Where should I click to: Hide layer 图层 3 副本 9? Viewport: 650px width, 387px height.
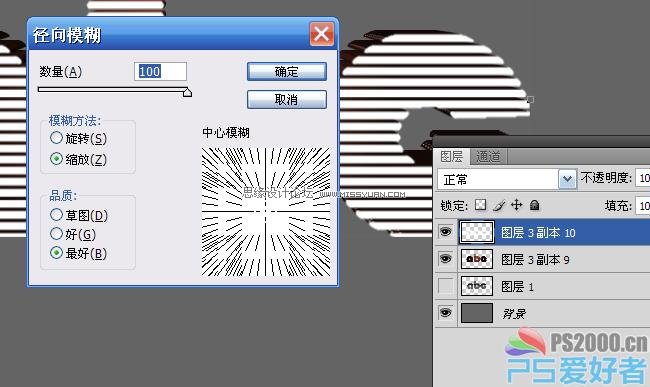coord(446,259)
